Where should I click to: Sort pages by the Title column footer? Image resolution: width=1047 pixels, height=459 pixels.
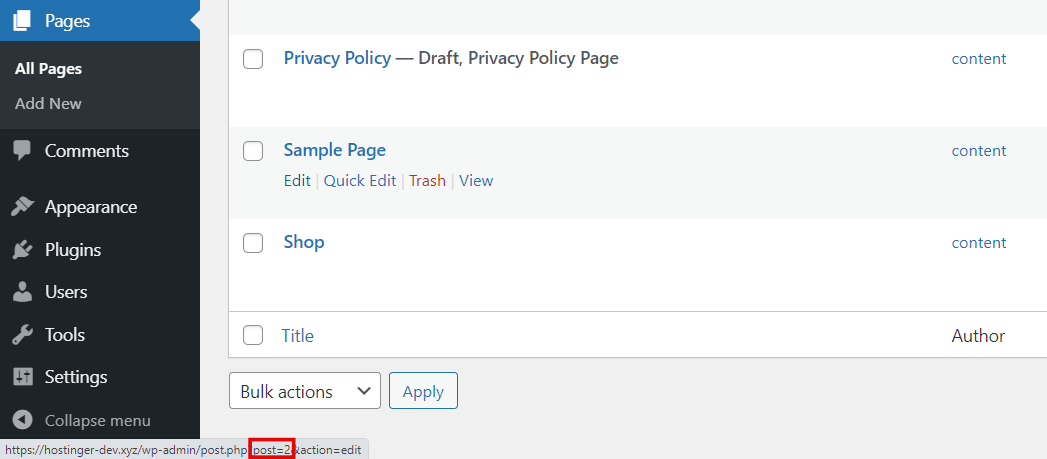pyautogui.click(x=298, y=336)
